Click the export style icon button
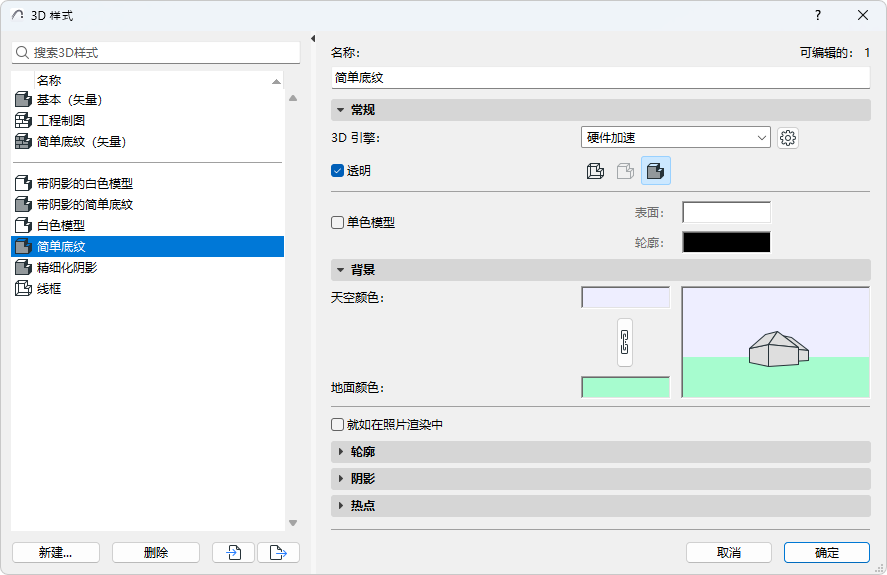The image size is (887, 575). tap(278, 552)
